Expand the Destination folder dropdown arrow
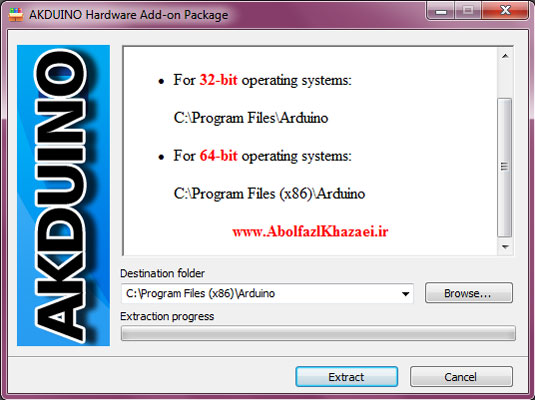 point(405,294)
